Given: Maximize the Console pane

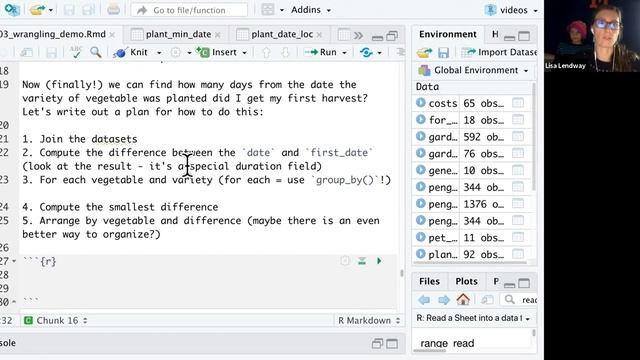Looking at the screenshot, I should [392, 344].
